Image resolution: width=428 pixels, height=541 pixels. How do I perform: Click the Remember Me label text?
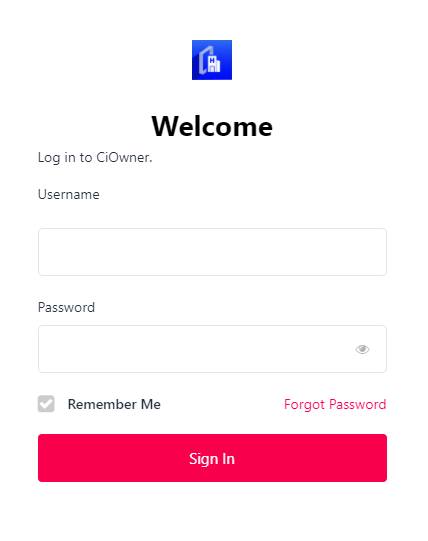(x=114, y=404)
